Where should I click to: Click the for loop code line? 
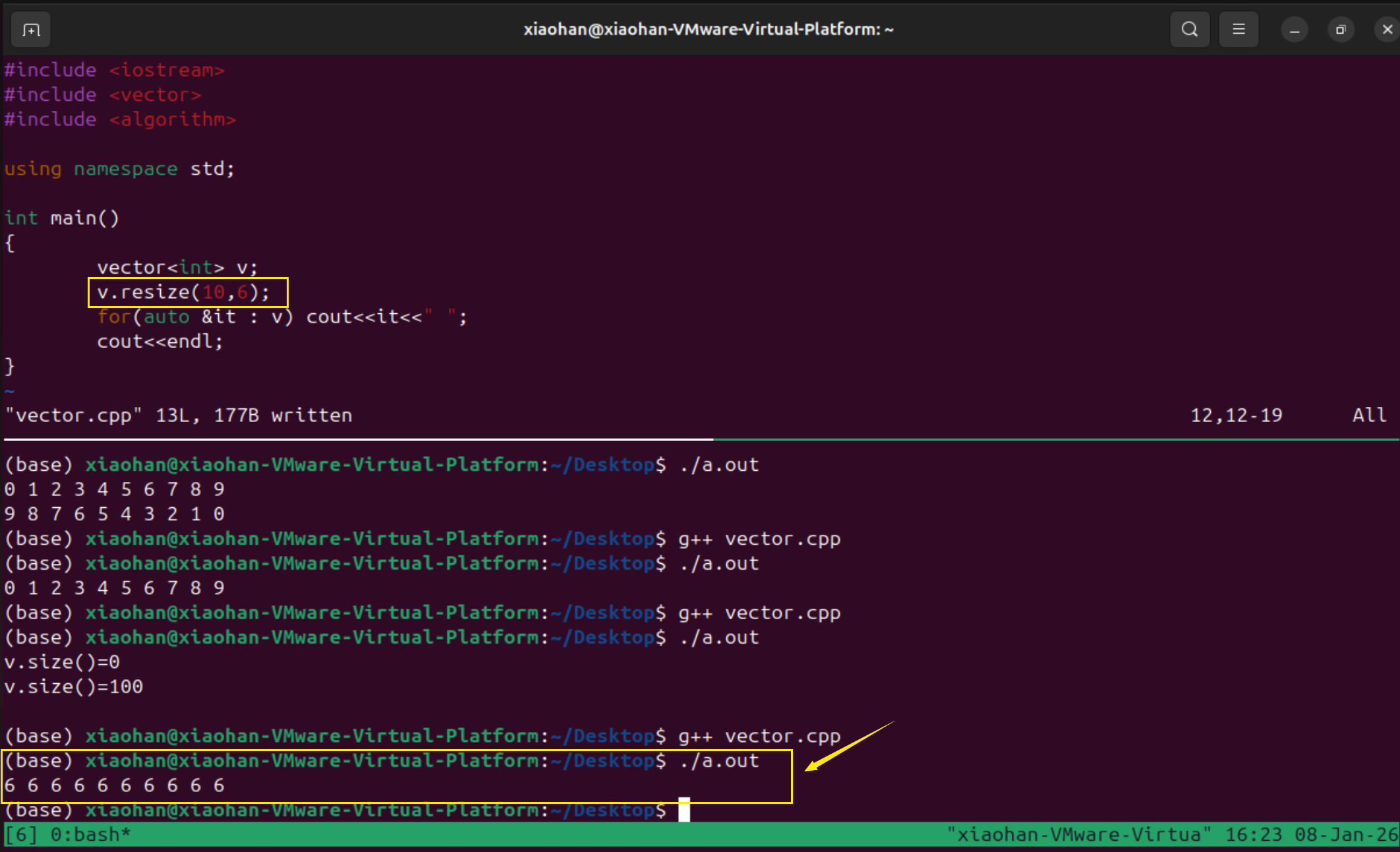(x=282, y=317)
